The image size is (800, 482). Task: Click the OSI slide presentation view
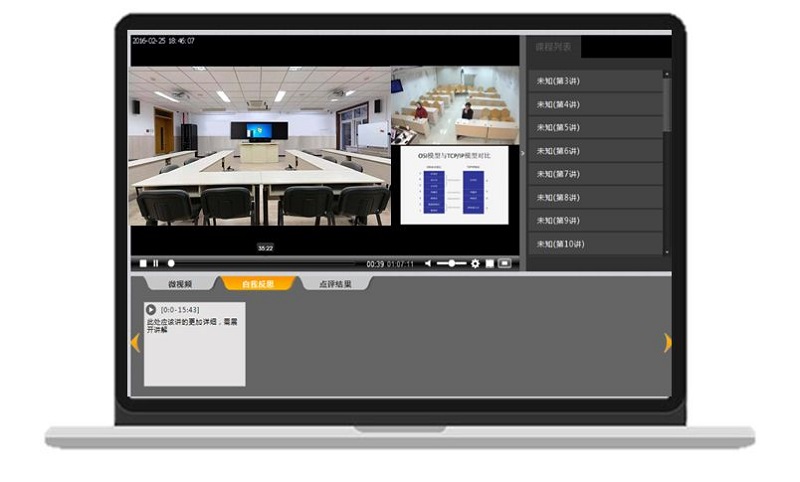pos(454,185)
